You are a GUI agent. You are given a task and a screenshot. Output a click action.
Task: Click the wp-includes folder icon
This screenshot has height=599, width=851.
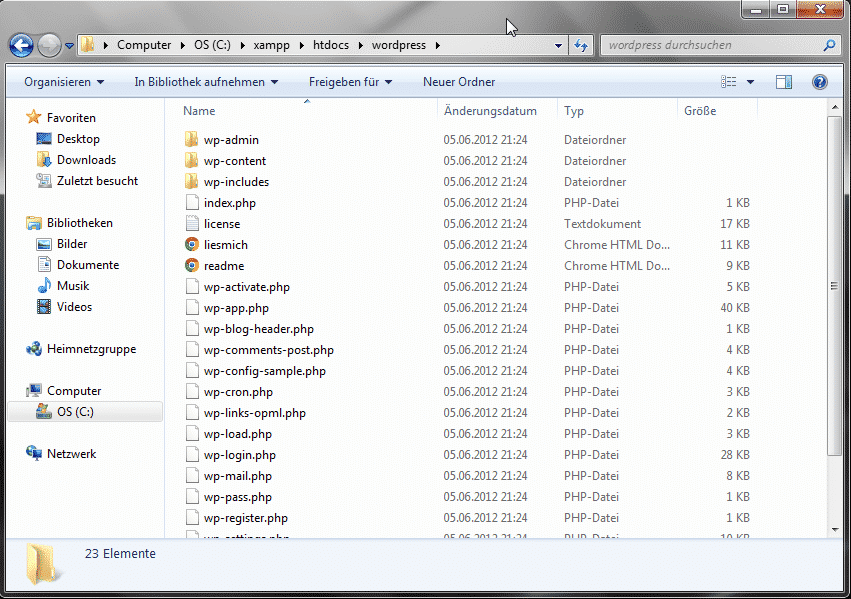click(191, 182)
